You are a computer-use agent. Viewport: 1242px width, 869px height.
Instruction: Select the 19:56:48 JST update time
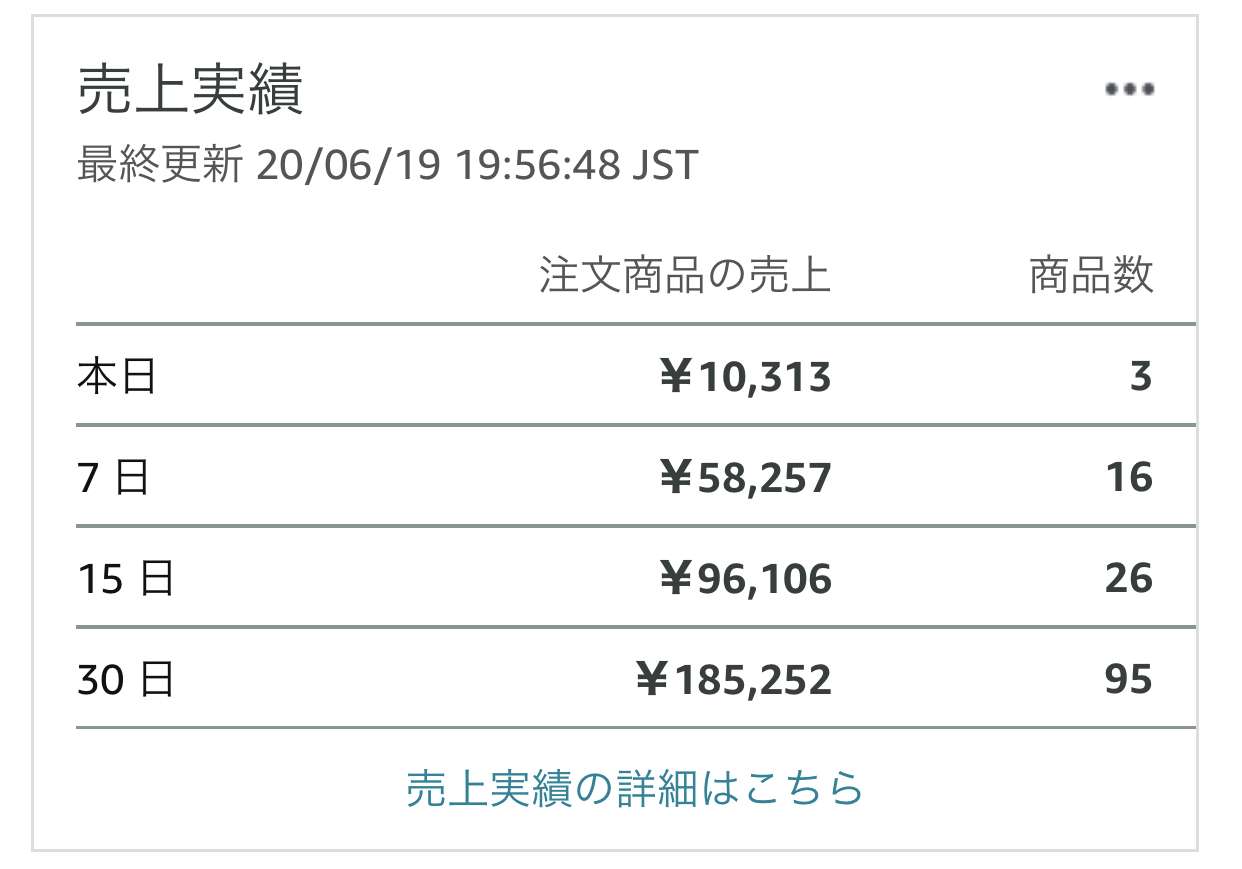coord(577,166)
